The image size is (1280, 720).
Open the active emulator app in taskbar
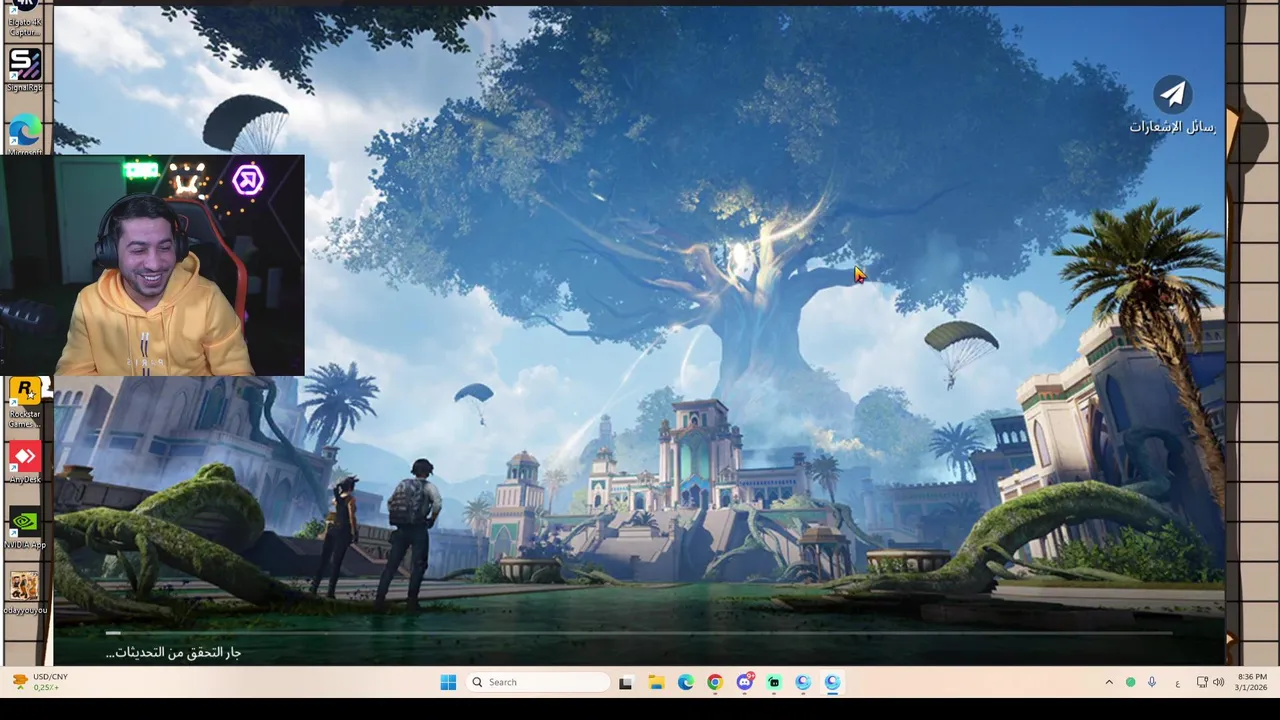[833, 682]
